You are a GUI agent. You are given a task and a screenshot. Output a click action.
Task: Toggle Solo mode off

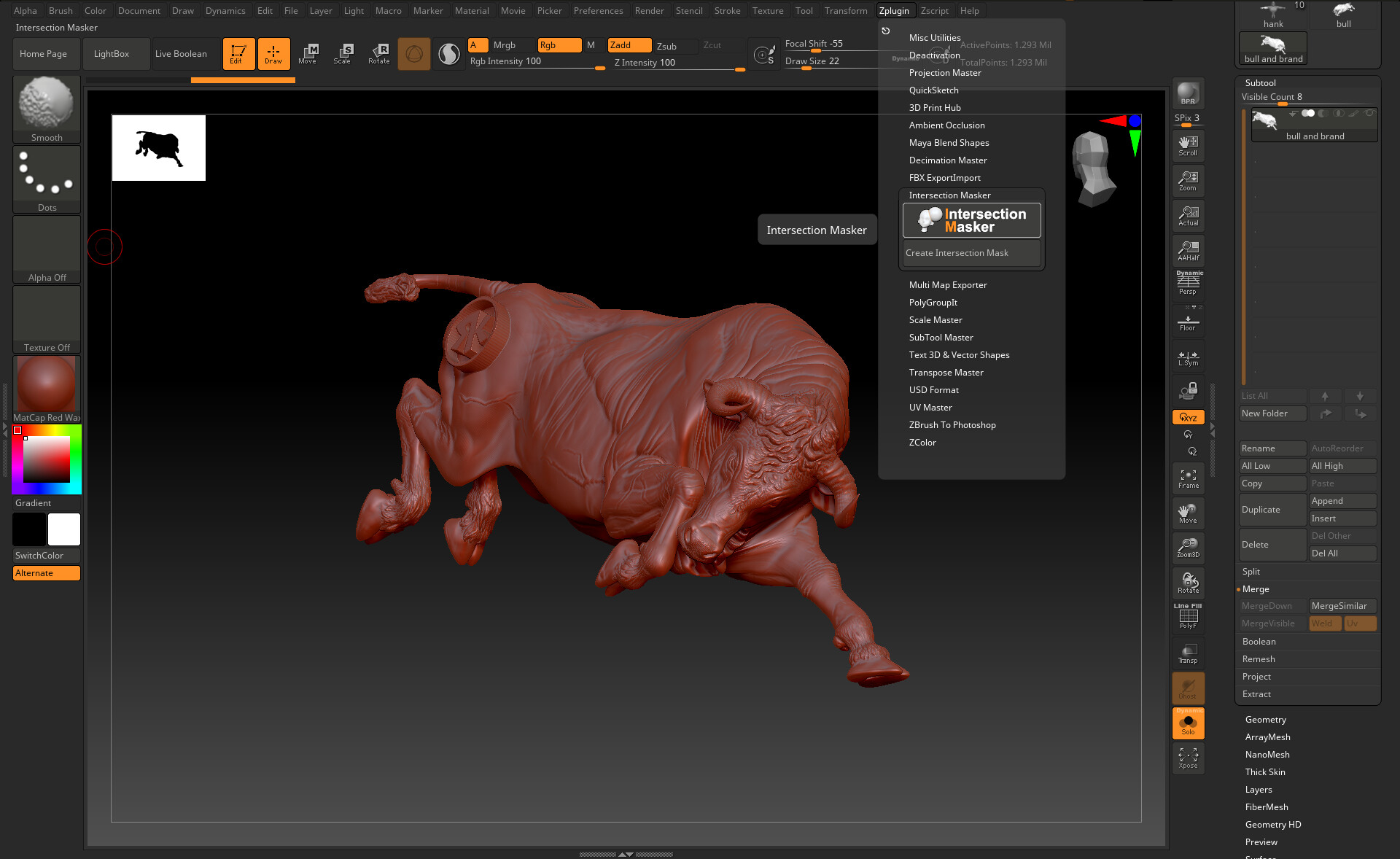coord(1188,723)
